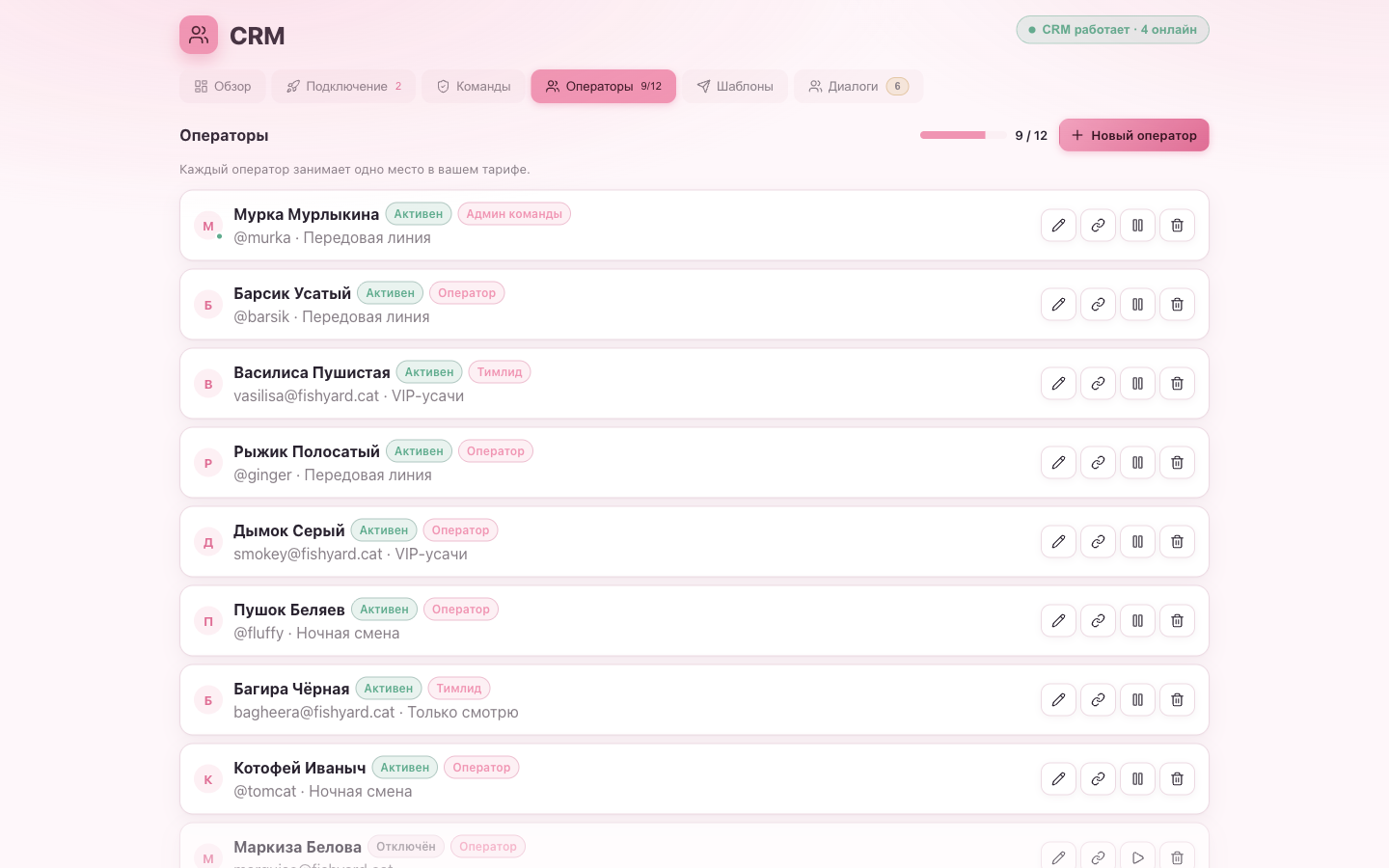This screenshot has height=868, width=1389.
Task: Copy link for Барсик Усатый
Action: (x=1098, y=305)
